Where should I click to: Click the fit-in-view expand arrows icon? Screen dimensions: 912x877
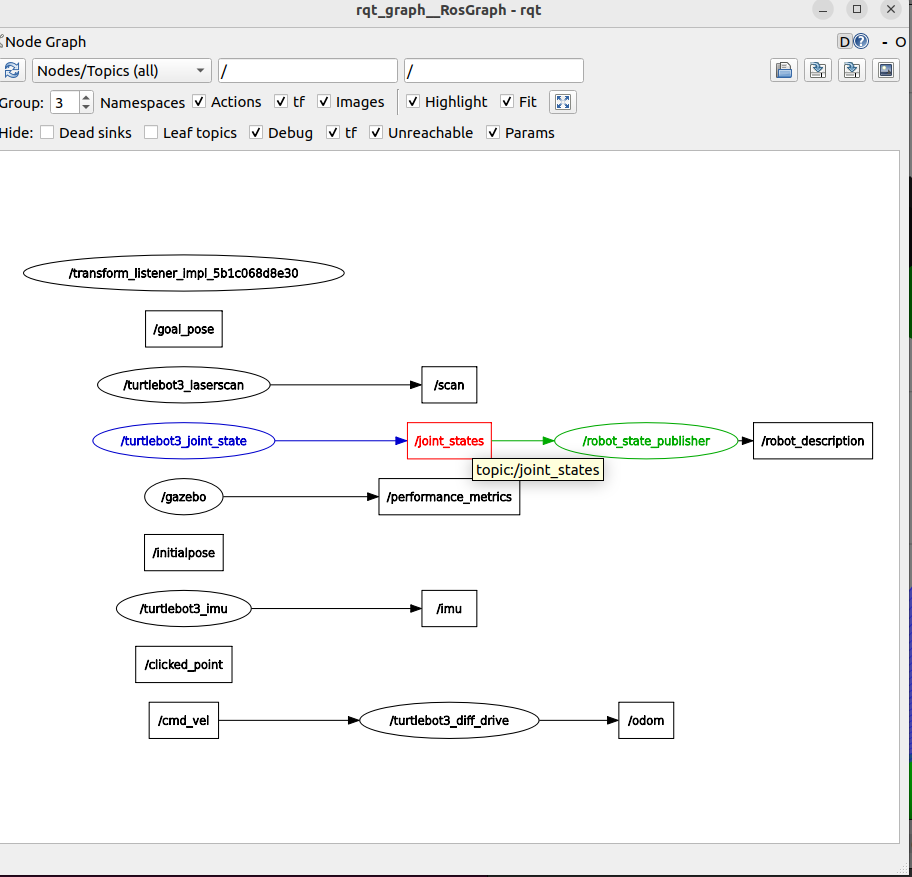562,102
